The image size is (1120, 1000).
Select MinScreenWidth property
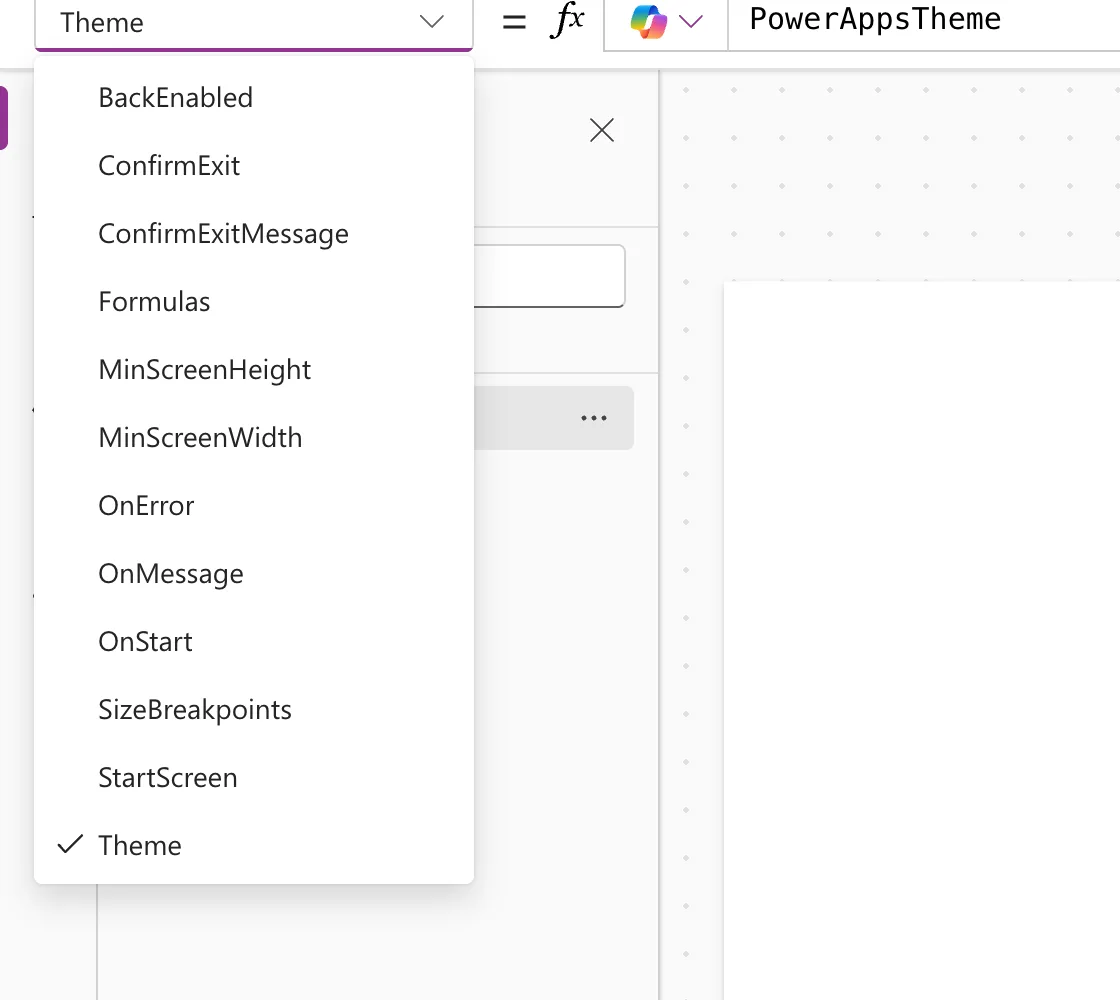(254, 438)
